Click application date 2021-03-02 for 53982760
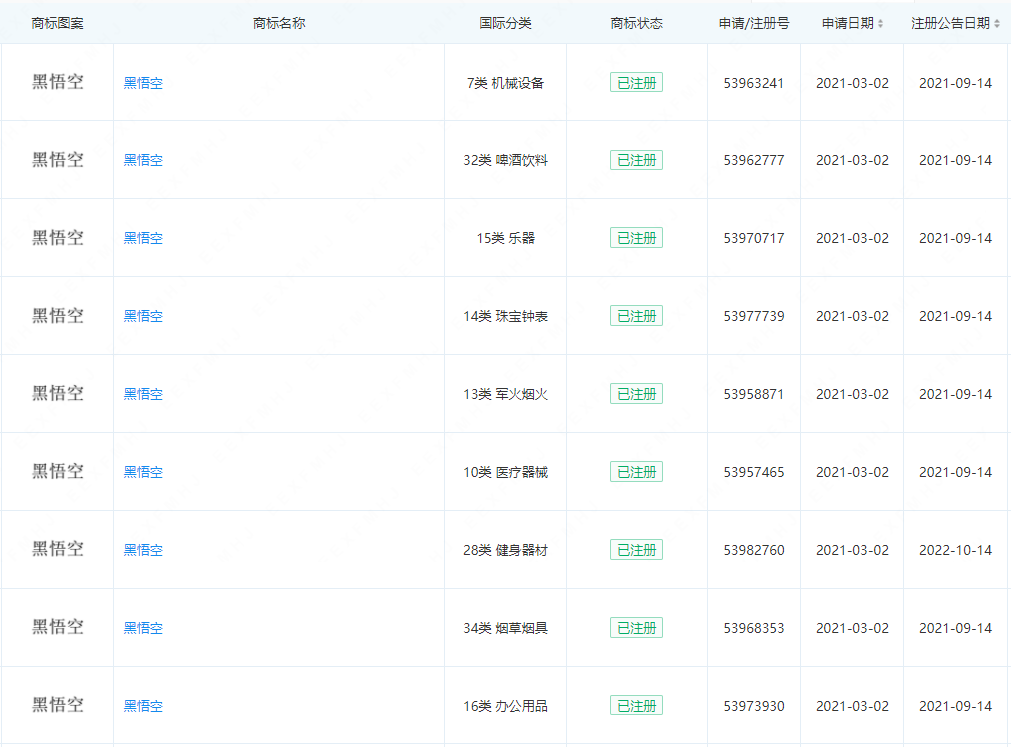The height and width of the screenshot is (747, 1011). 852,550
